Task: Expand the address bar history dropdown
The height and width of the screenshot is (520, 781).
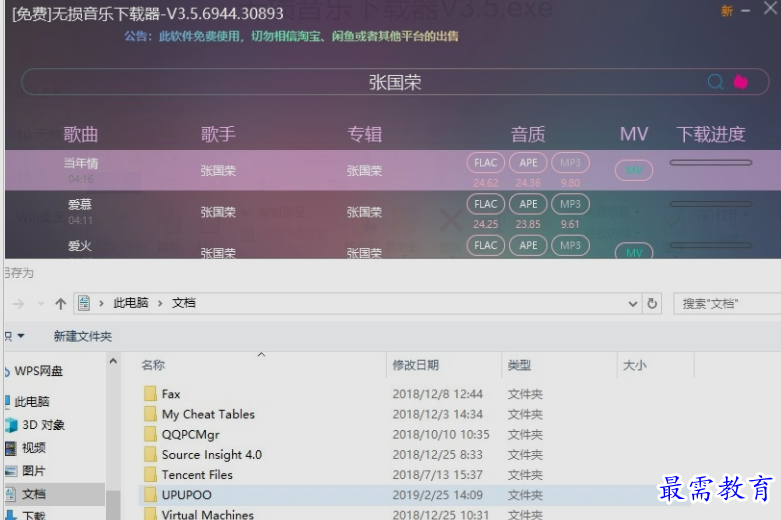Action: [633, 303]
